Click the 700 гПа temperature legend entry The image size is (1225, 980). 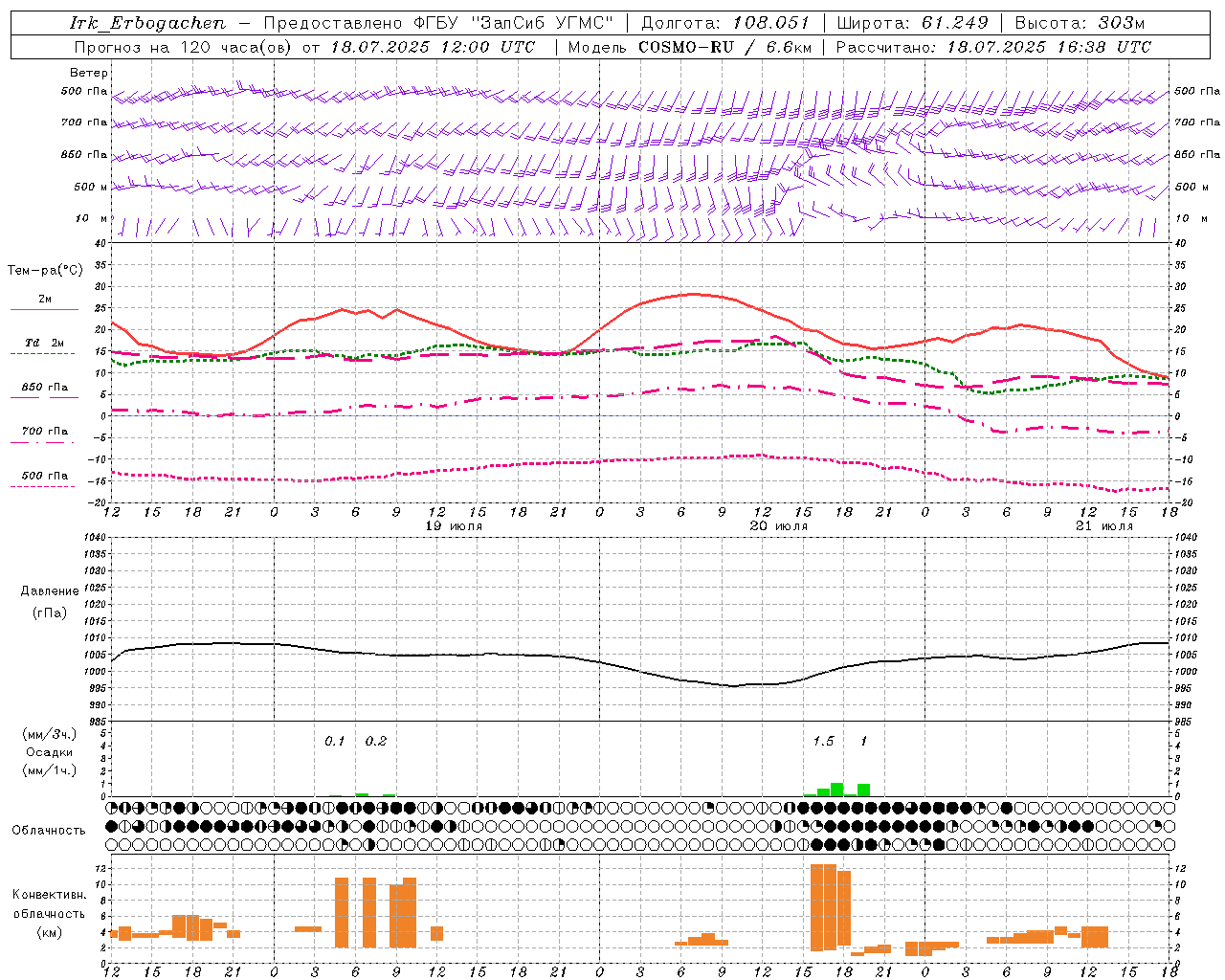click(x=45, y=431)
